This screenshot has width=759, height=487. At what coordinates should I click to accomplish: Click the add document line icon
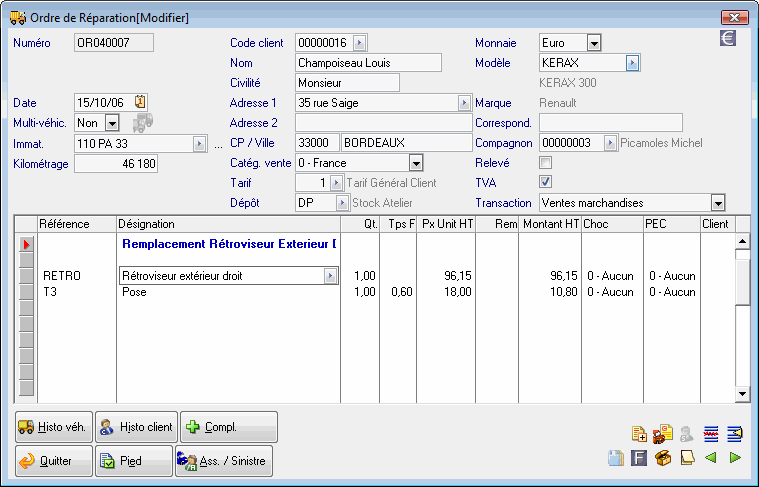click(x=639, y=433)
